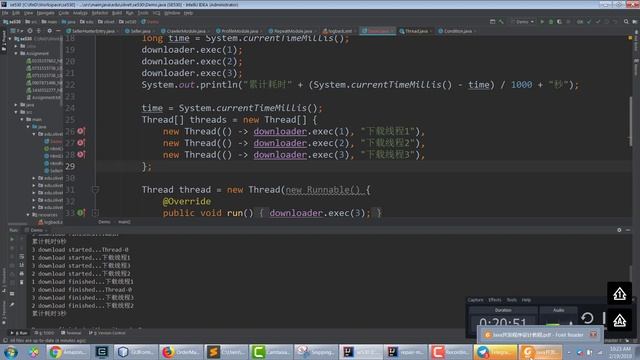640x360 pixels.
Task: Toggle the breakpoint marker on line 26
Action: [81, 131]
